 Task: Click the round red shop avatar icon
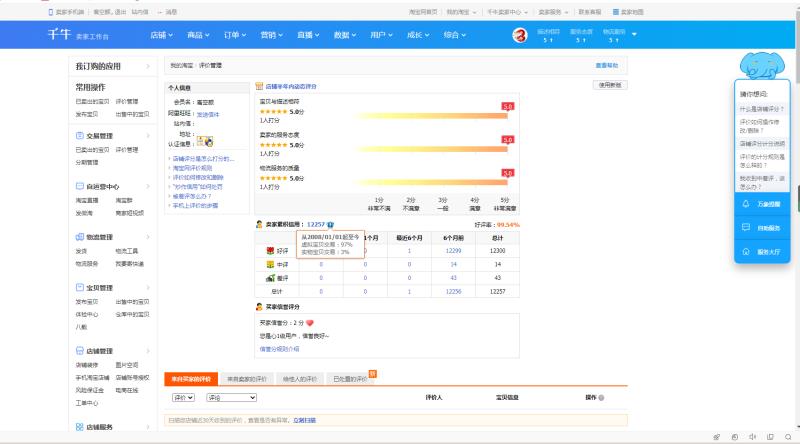519,35
